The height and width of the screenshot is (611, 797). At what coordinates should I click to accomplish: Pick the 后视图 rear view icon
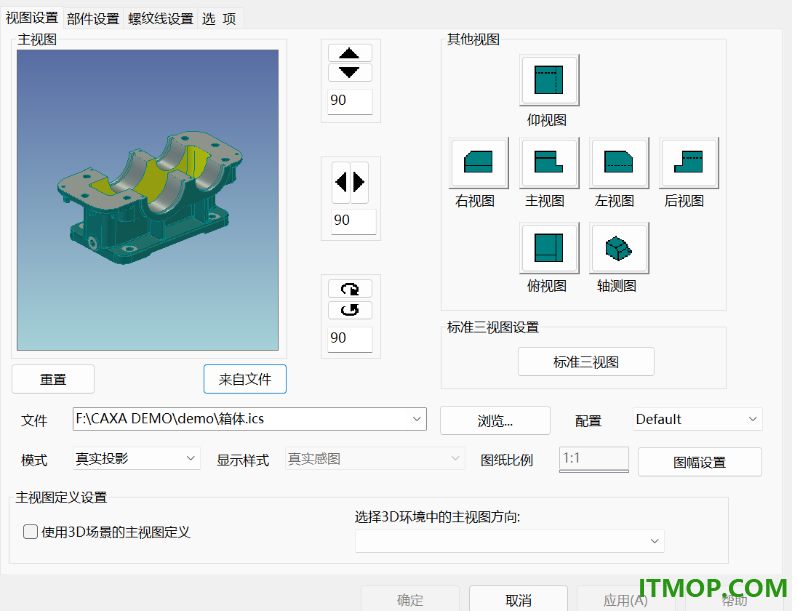click(689, 163)
